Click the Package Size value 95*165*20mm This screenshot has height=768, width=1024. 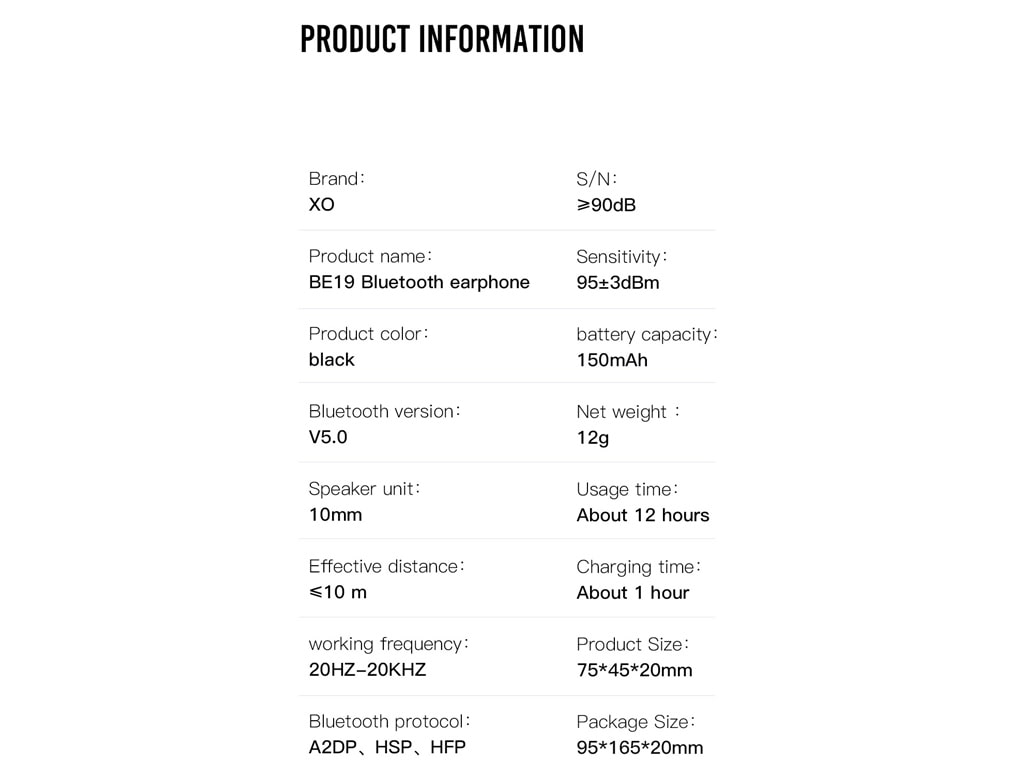click(639, 748)
